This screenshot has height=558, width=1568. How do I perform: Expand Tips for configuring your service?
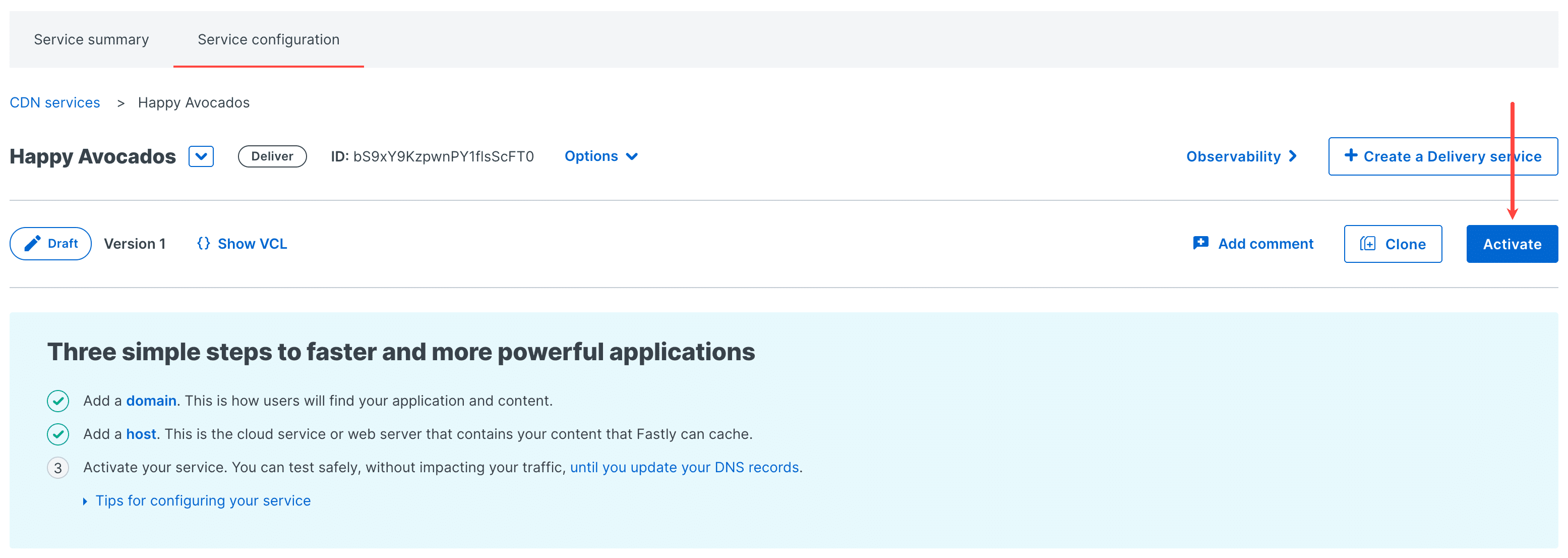(202, 501)
